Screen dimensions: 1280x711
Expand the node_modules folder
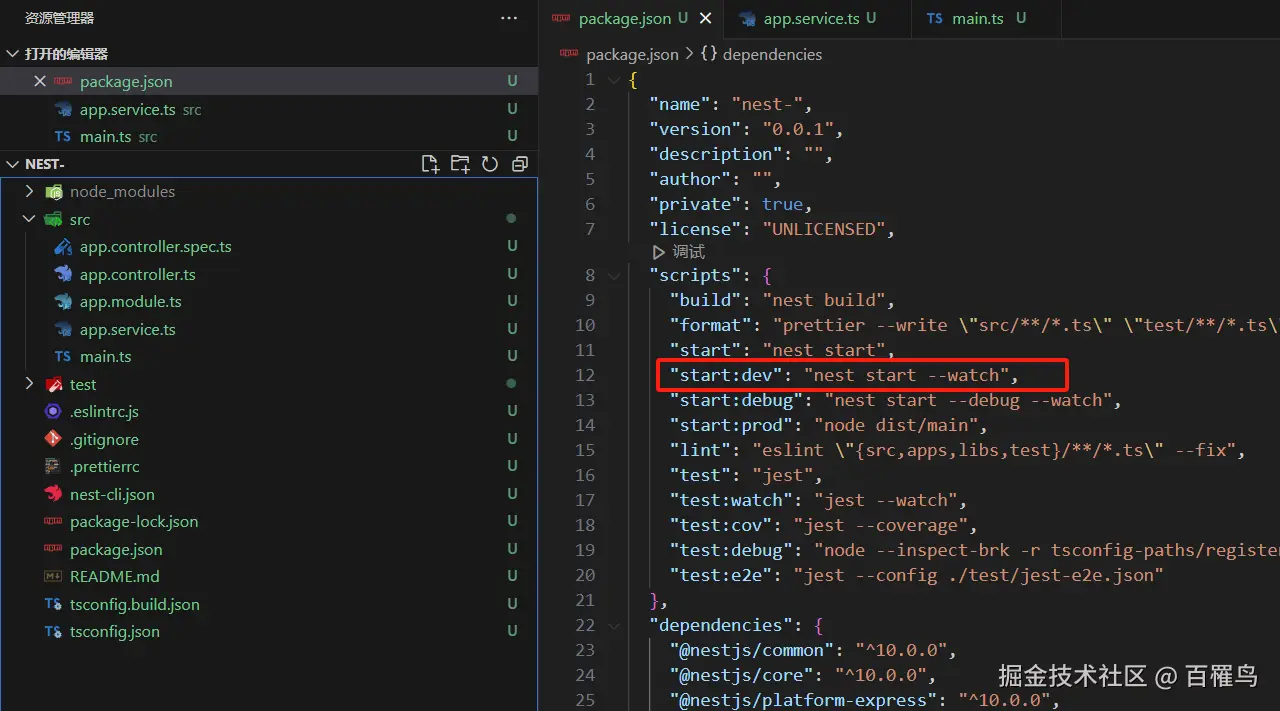point(30,191)
